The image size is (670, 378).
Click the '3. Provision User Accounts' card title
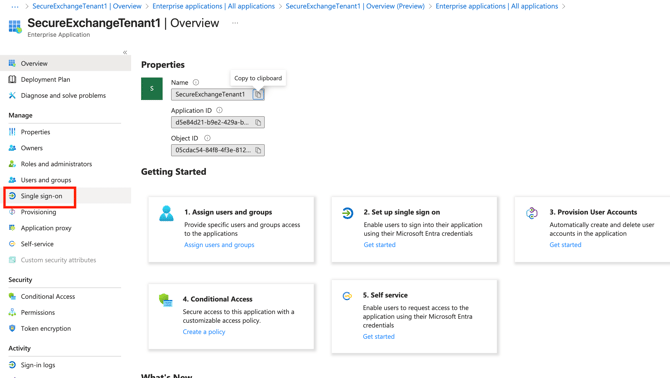tap(593, 212)
